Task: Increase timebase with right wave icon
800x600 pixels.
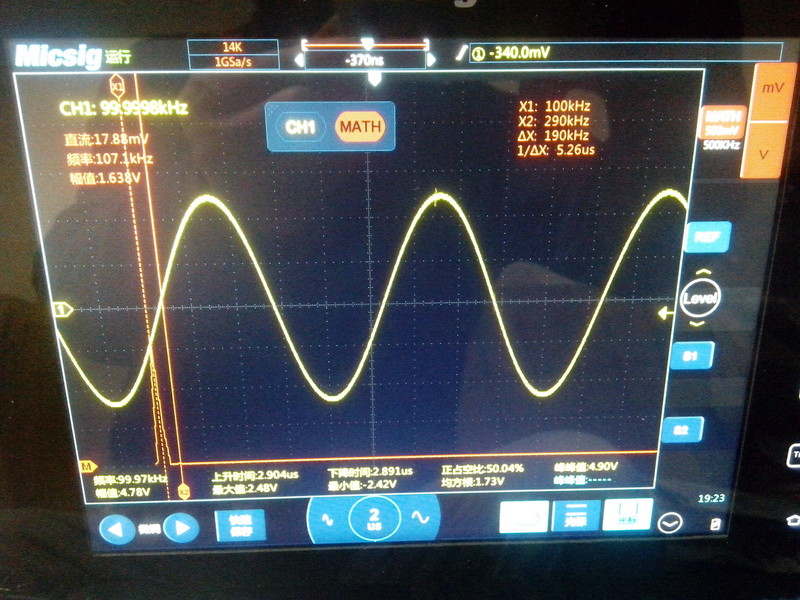Action: [x=420, y=518]
